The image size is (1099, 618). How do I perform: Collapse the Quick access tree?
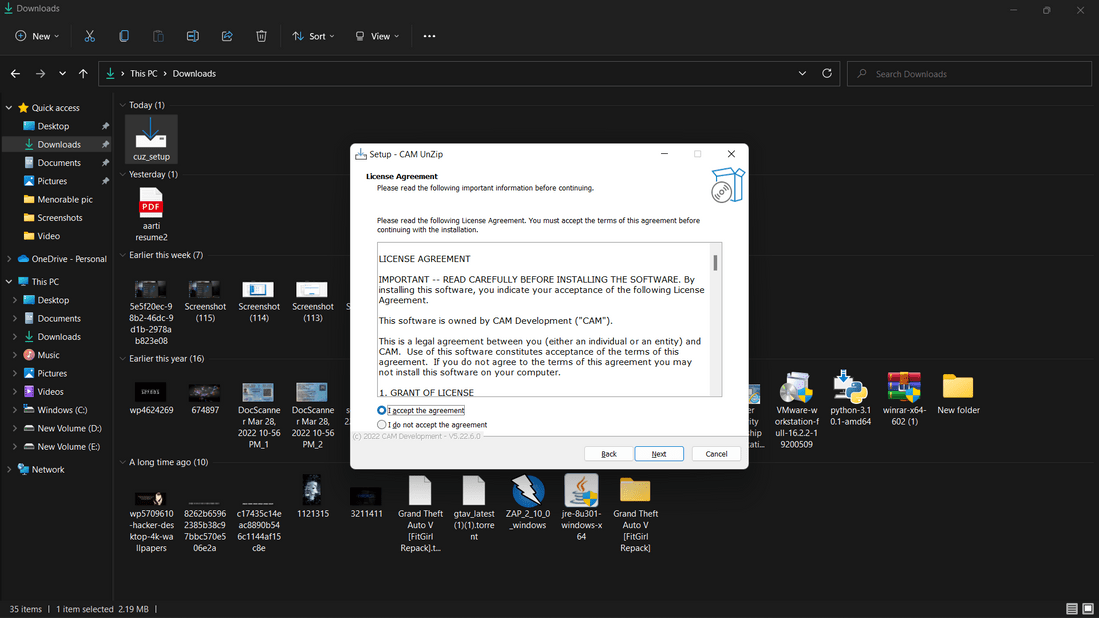point(9,108)
